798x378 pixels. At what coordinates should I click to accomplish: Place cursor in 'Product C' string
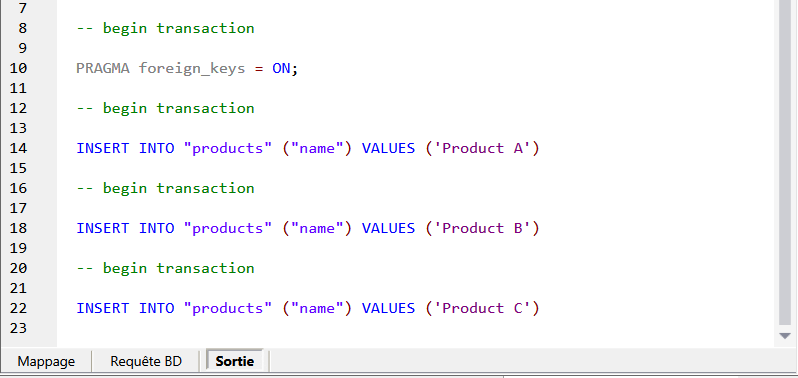tap(482, 308)
